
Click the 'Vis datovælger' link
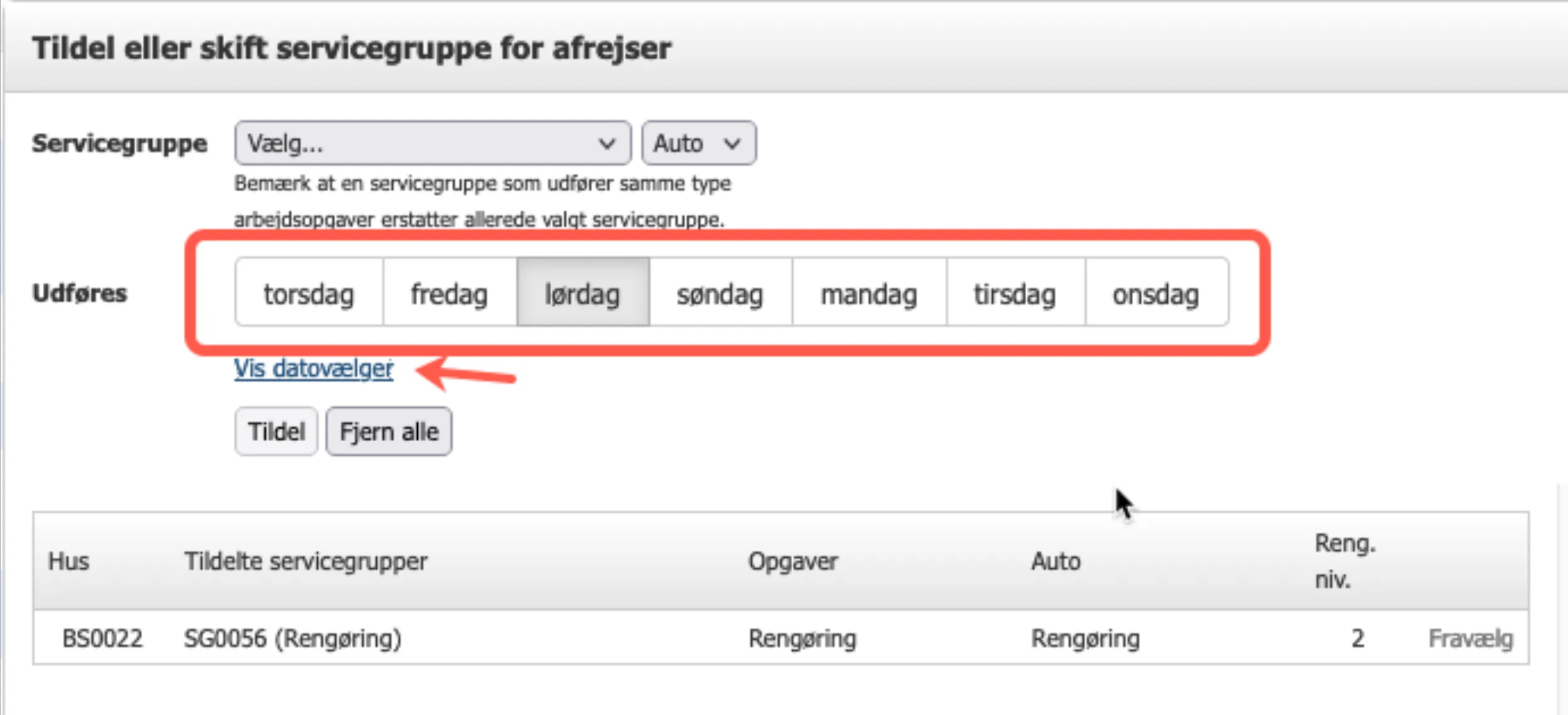click(313, 369)
